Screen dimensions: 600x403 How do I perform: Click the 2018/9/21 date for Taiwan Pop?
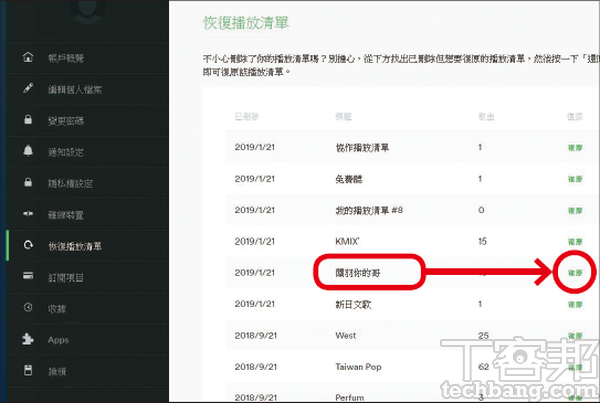coord(256,367)
